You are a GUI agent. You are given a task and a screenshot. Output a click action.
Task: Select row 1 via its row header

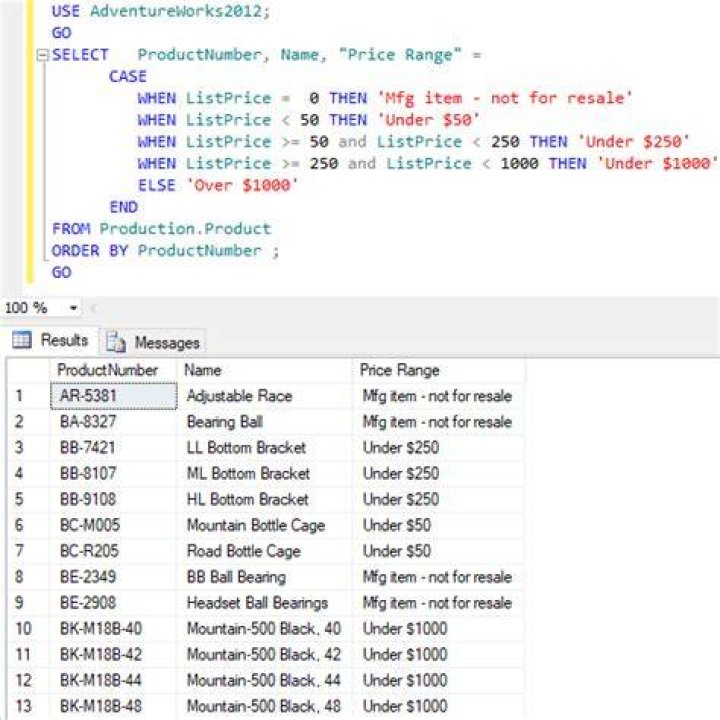point(28,396)
